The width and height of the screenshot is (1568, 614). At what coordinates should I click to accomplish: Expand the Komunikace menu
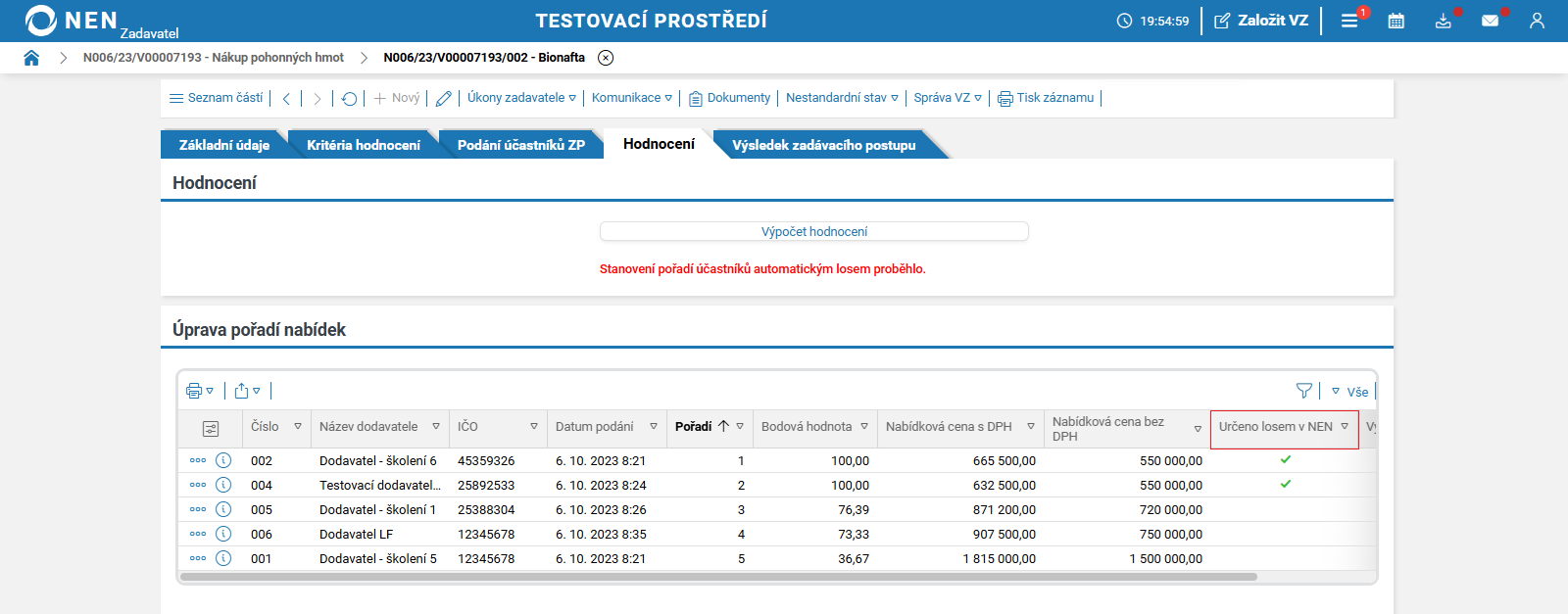(631, 98)
